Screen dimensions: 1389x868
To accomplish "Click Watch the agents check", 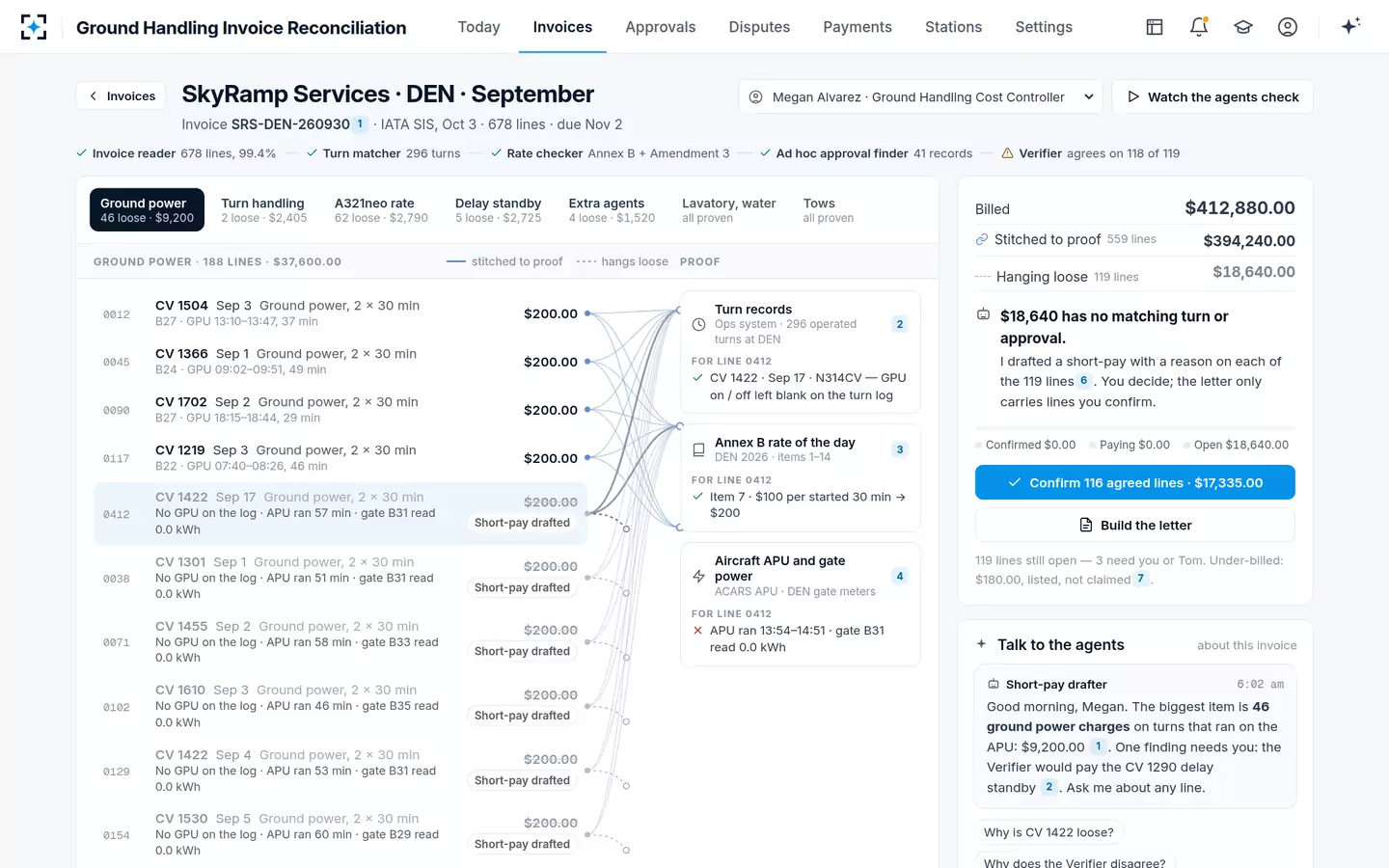I will [1212, 96].
